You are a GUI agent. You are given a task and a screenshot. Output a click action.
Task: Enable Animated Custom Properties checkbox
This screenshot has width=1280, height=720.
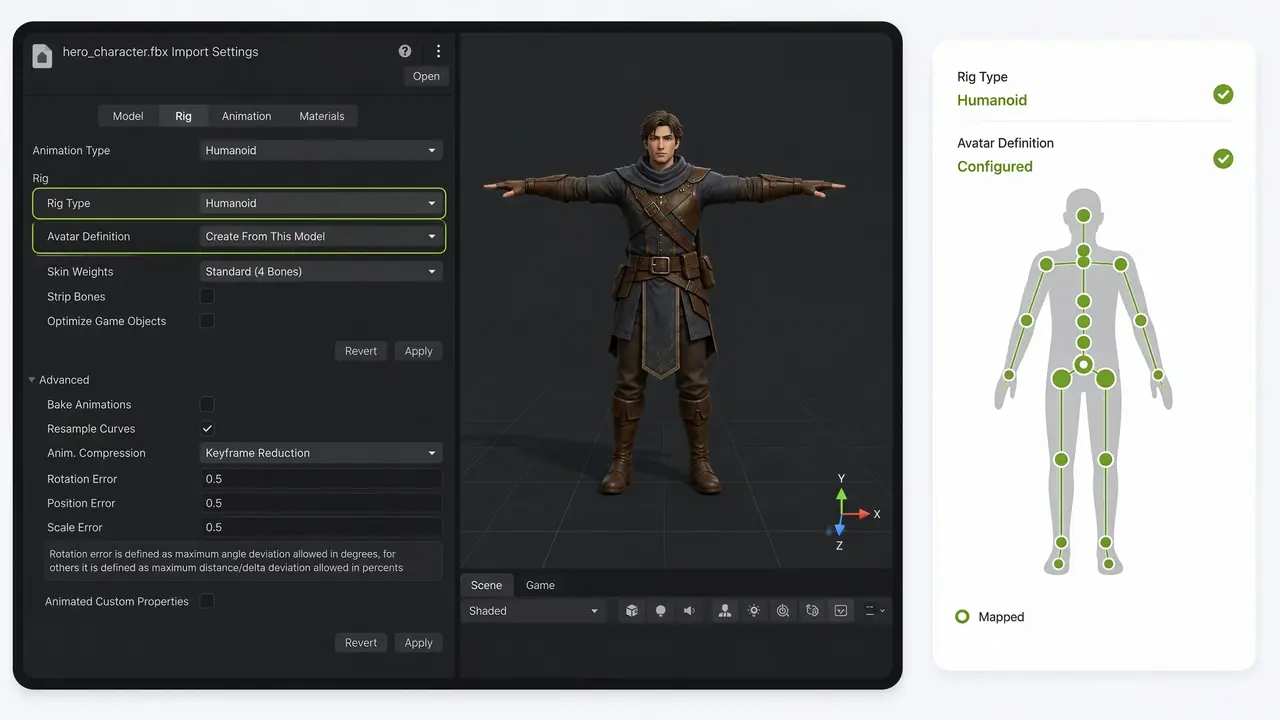pos(207,601)
